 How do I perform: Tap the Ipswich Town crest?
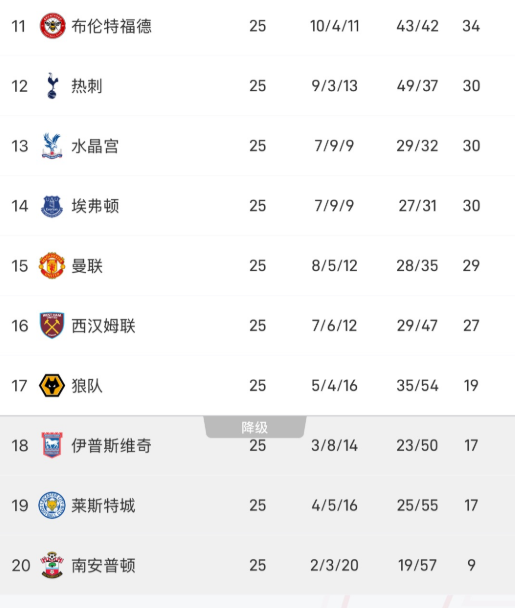point(52,445)
